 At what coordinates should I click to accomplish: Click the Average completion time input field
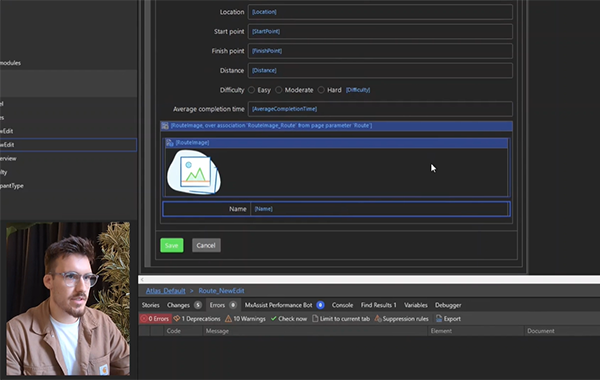[x=380, y=109]
